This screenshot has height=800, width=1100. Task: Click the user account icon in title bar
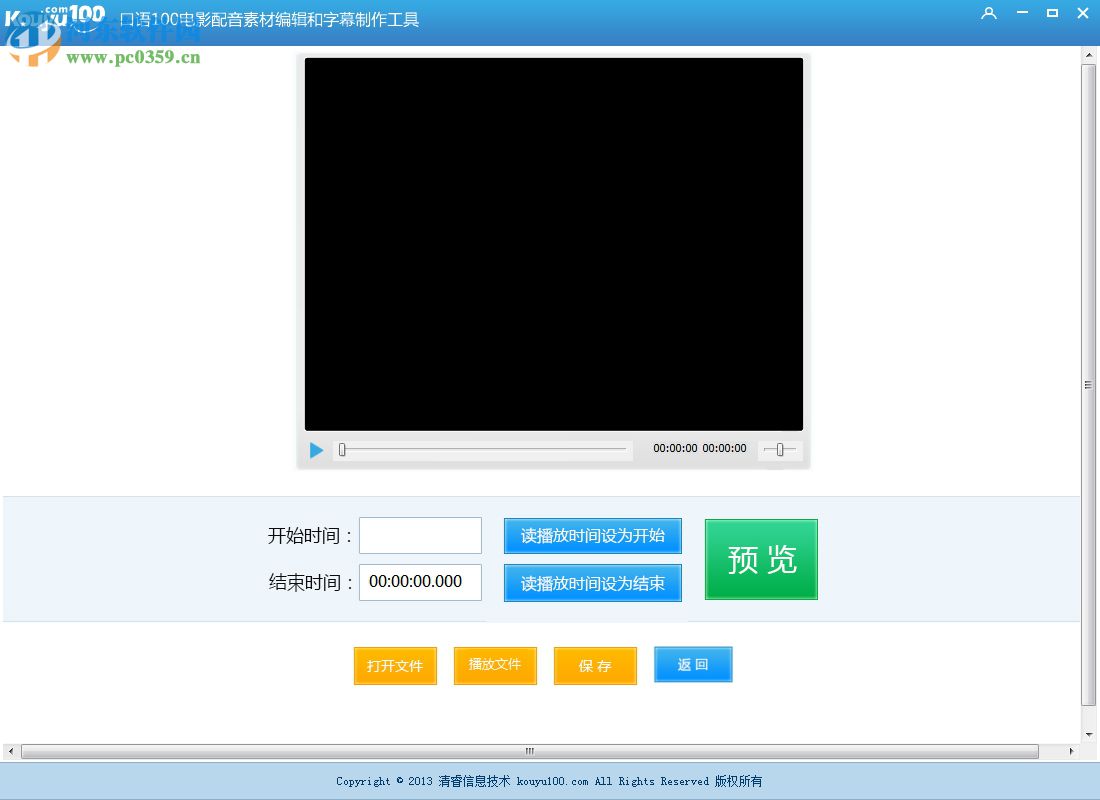989,14
